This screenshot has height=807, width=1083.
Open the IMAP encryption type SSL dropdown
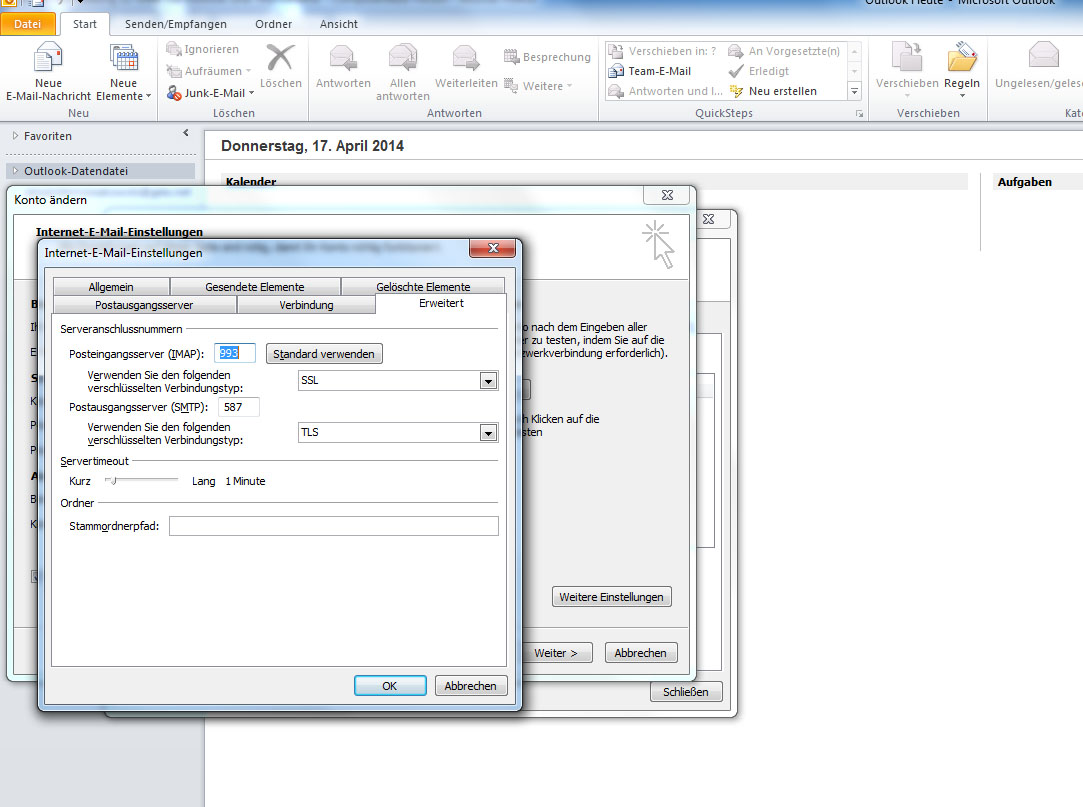click(x=488, y=381)
